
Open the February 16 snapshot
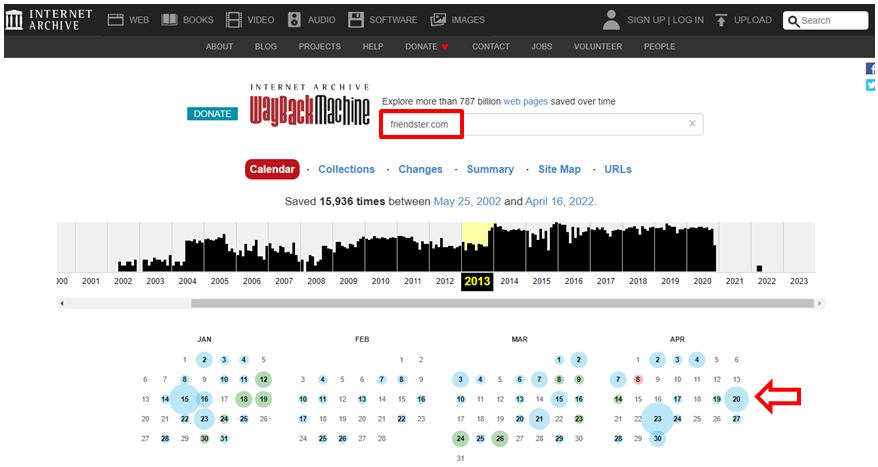(421, 399)
